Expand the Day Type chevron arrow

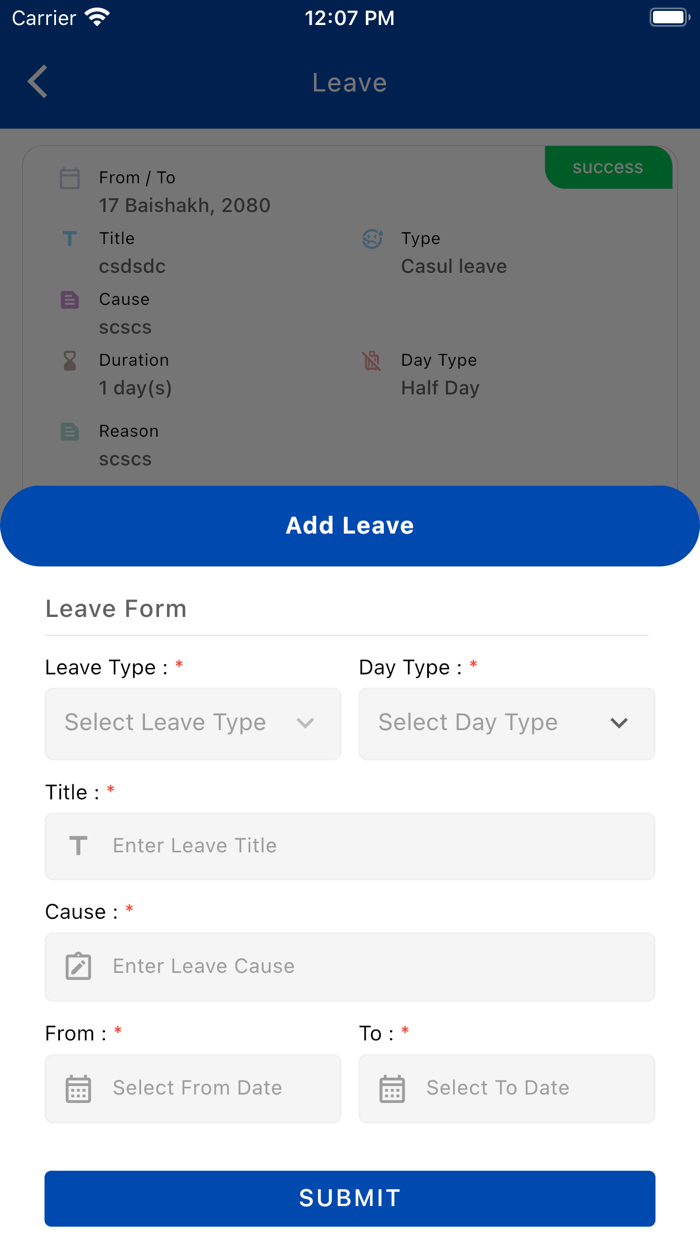(x=619, y=723)
